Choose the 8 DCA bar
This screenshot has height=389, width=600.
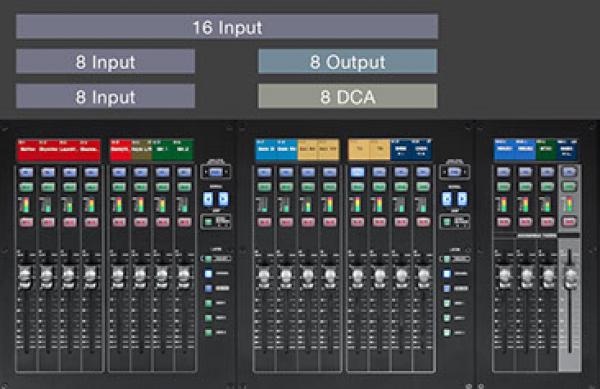[x=348, y=96]
